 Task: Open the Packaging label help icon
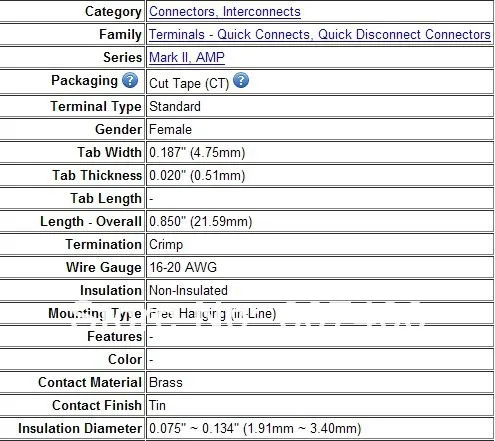coord(130,80)
